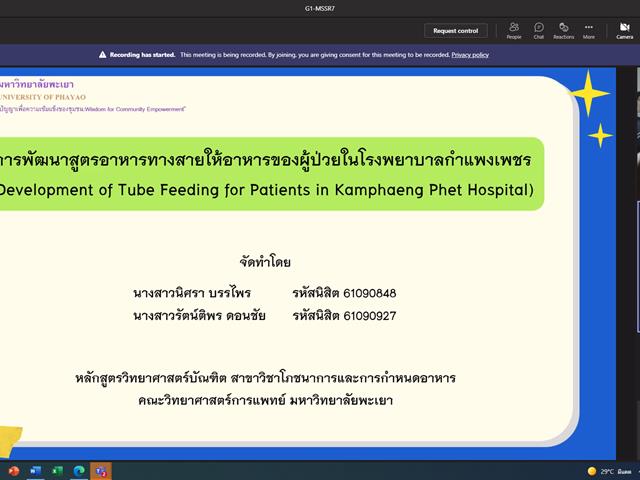Click student ID 61090927 text
The height and width of the screenshot is (480, 640).
point(369,316)
